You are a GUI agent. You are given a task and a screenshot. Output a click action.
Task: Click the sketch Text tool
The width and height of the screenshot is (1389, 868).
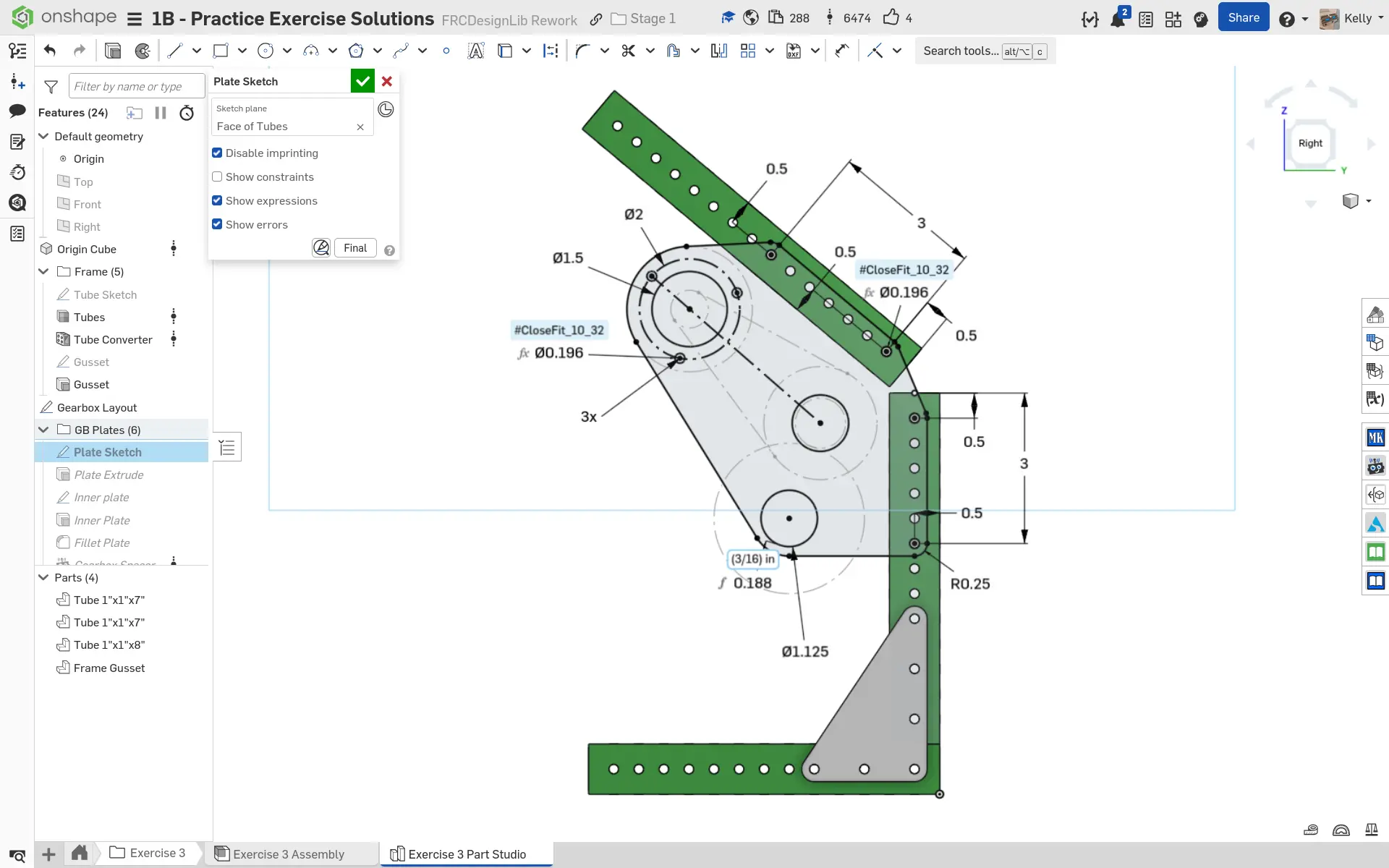tap(475, 51)
